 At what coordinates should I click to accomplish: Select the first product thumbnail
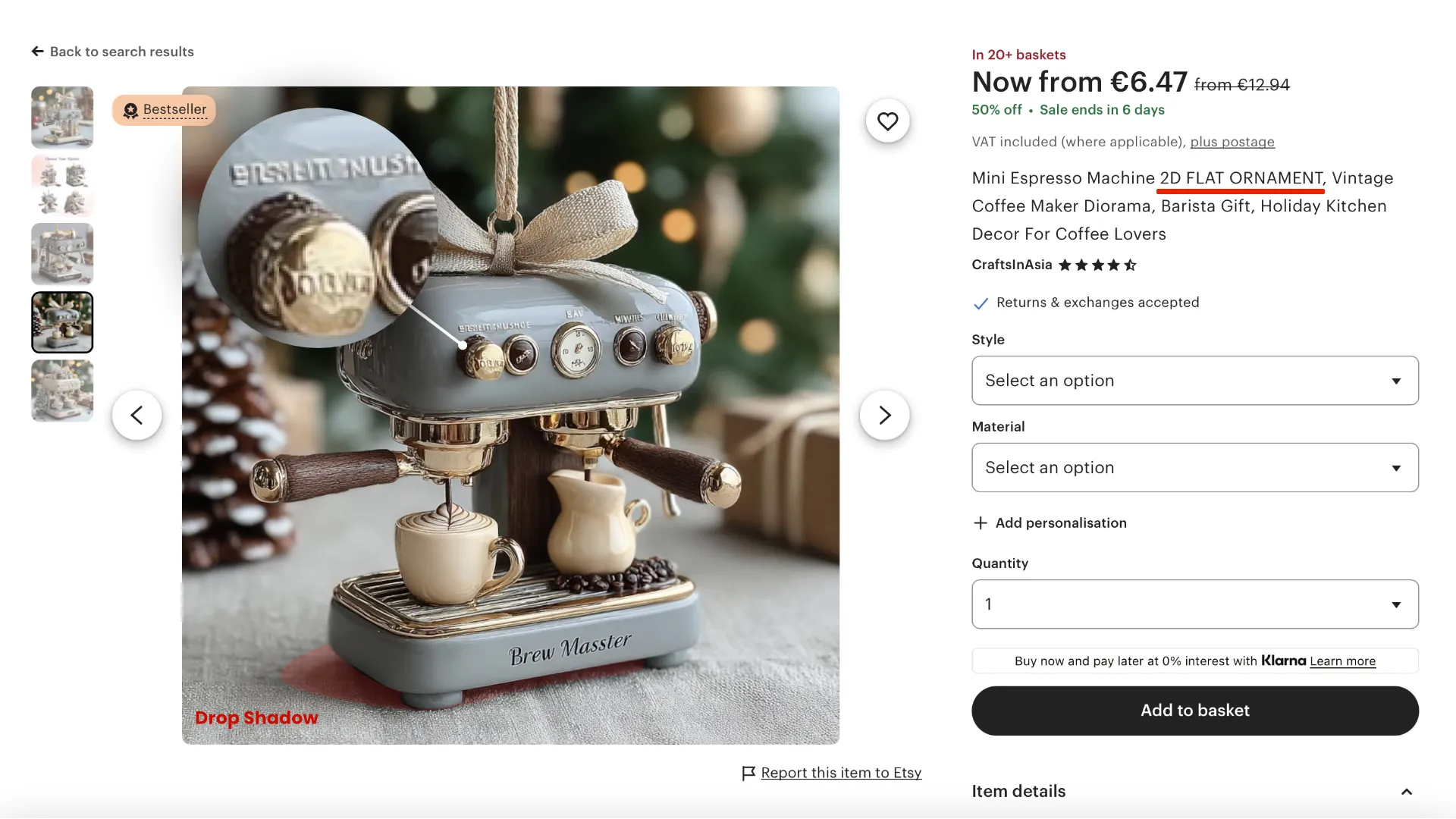click(x=62, y=118)
